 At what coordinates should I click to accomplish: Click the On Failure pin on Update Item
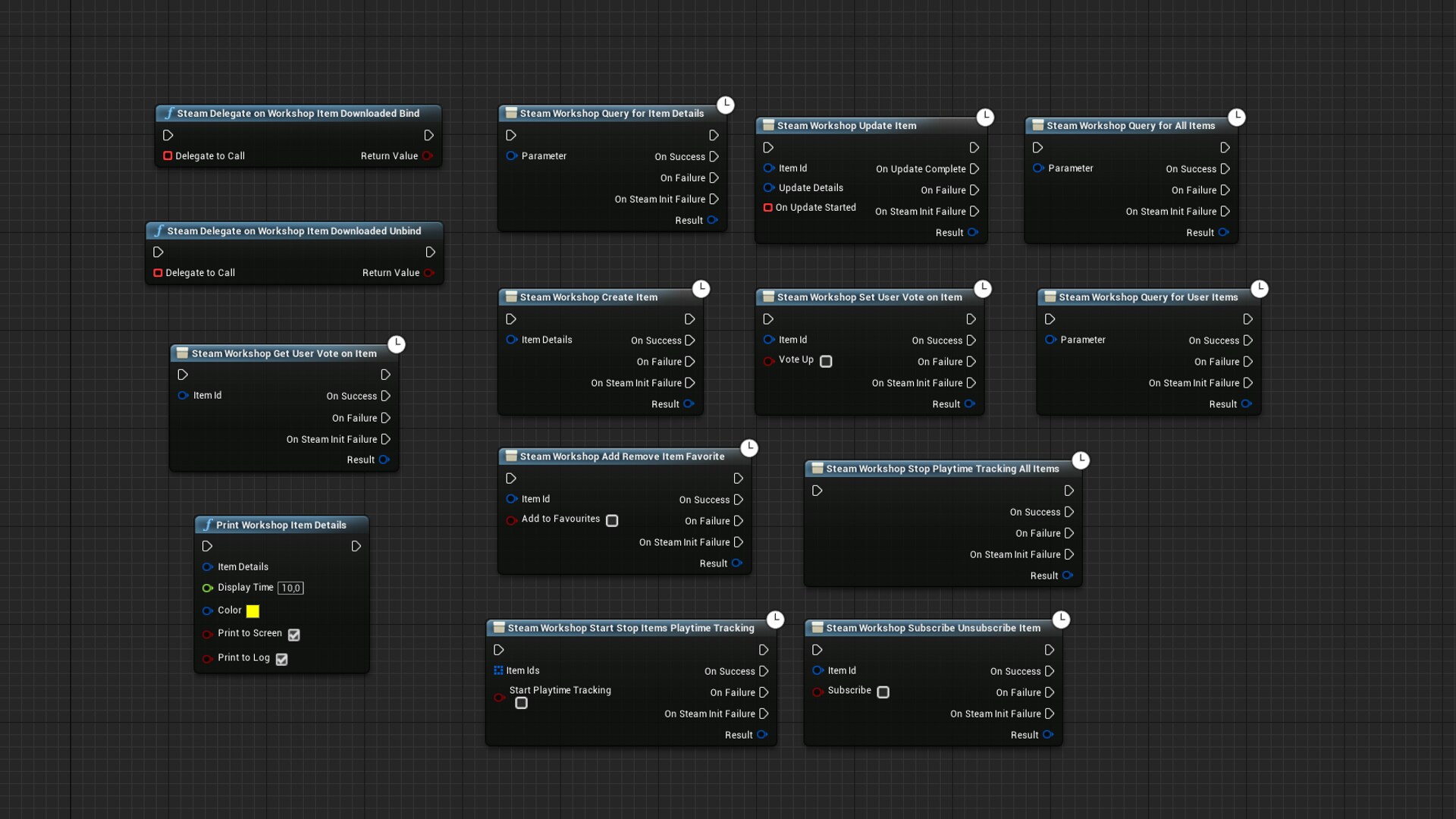(974, 190)
